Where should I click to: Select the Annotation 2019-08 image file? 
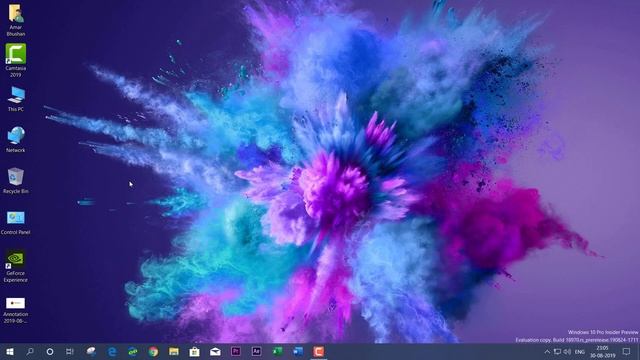tap(16, 310)
